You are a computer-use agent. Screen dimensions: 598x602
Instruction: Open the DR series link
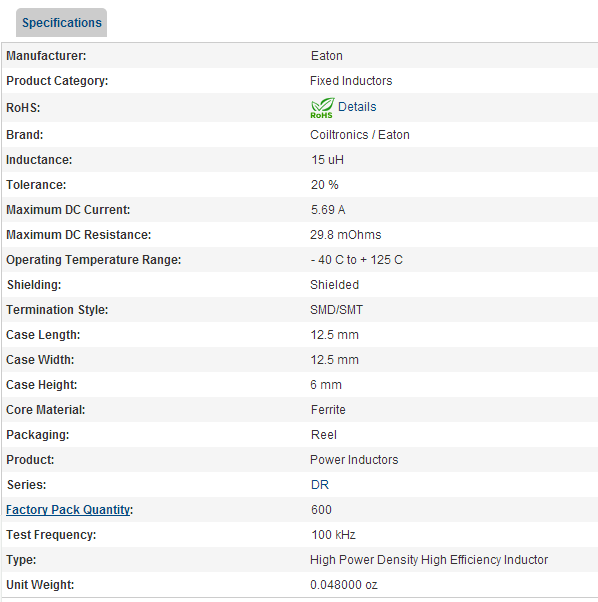pyautogui.click(x=320, y=485)
